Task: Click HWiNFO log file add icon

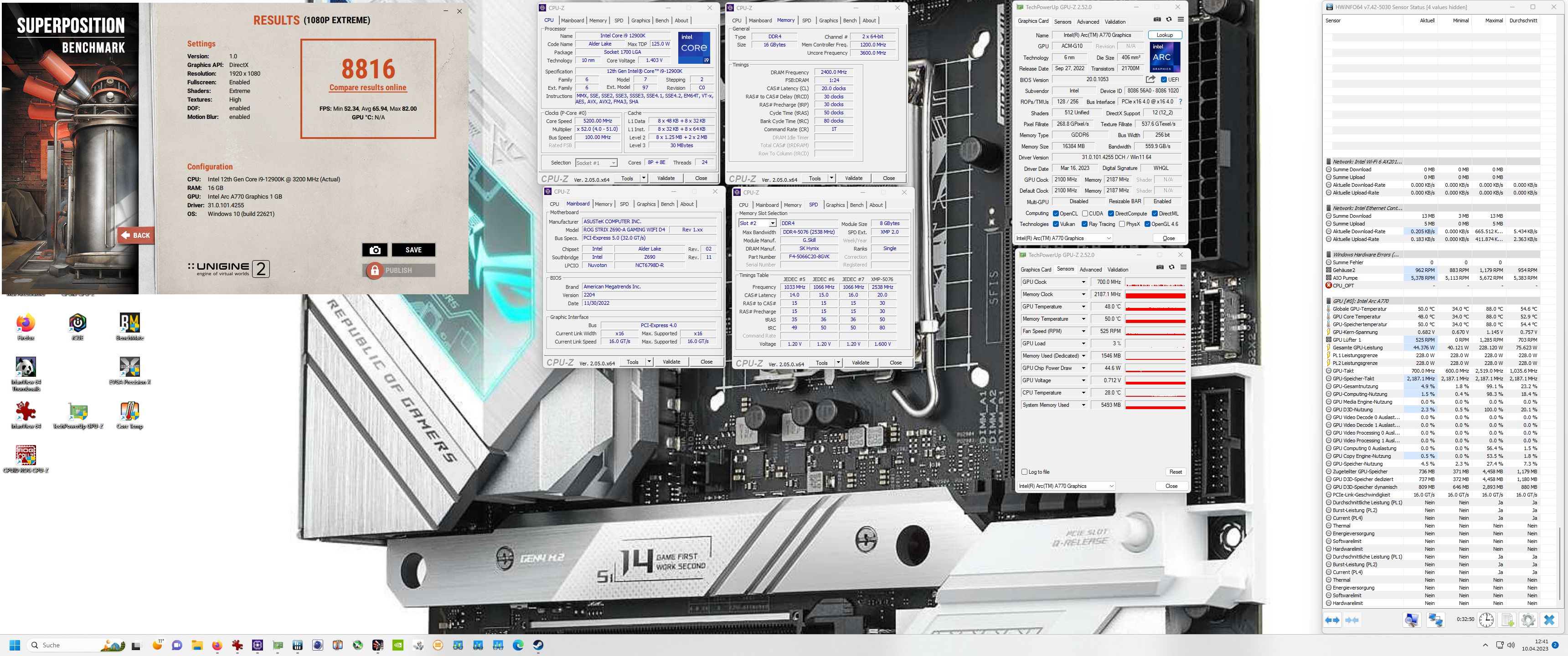Action: (x=1508, y=620)
